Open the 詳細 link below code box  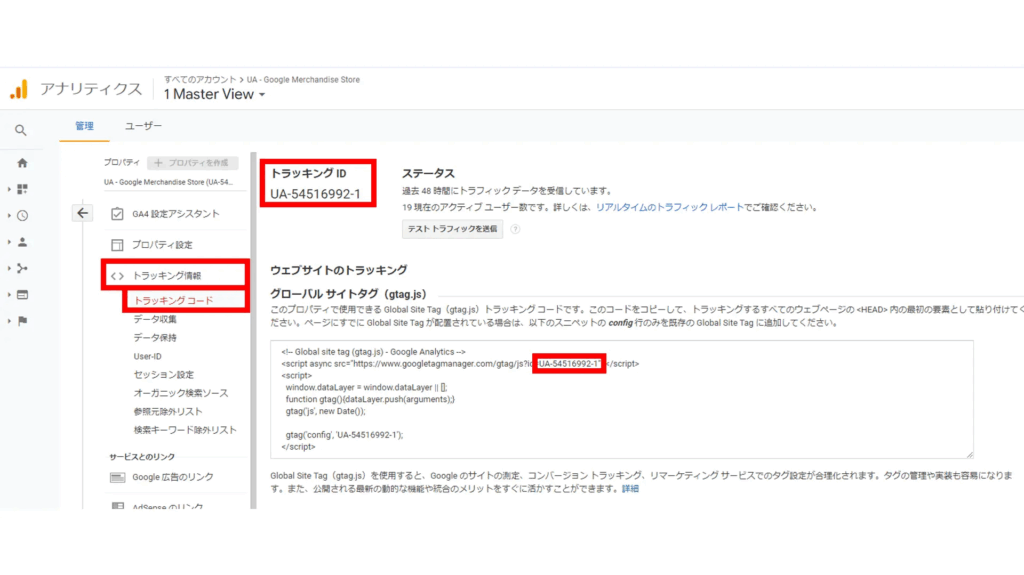[x=630, y=489]
